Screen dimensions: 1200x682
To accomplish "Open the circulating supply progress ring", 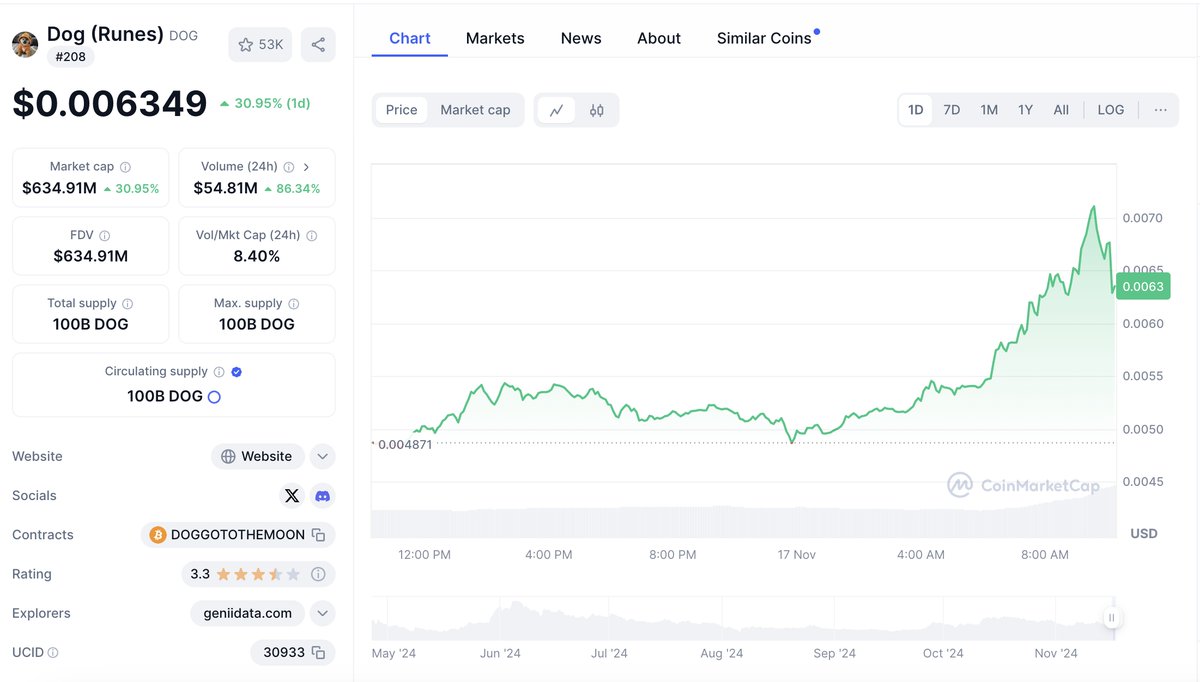I will (213, 396).
